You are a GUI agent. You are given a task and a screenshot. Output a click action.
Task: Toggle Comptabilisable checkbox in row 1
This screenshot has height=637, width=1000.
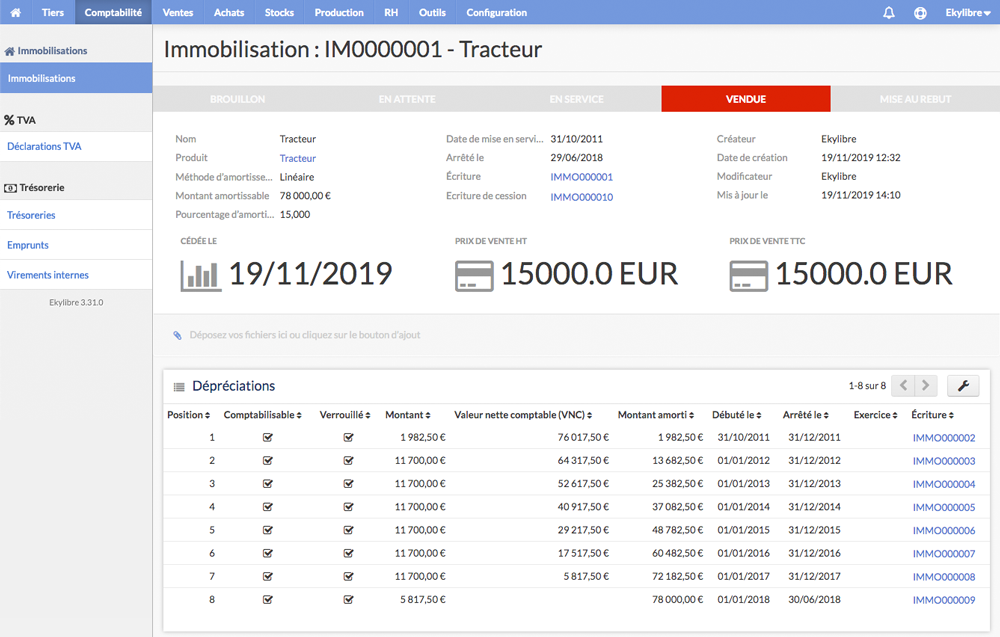click(268, 437)
